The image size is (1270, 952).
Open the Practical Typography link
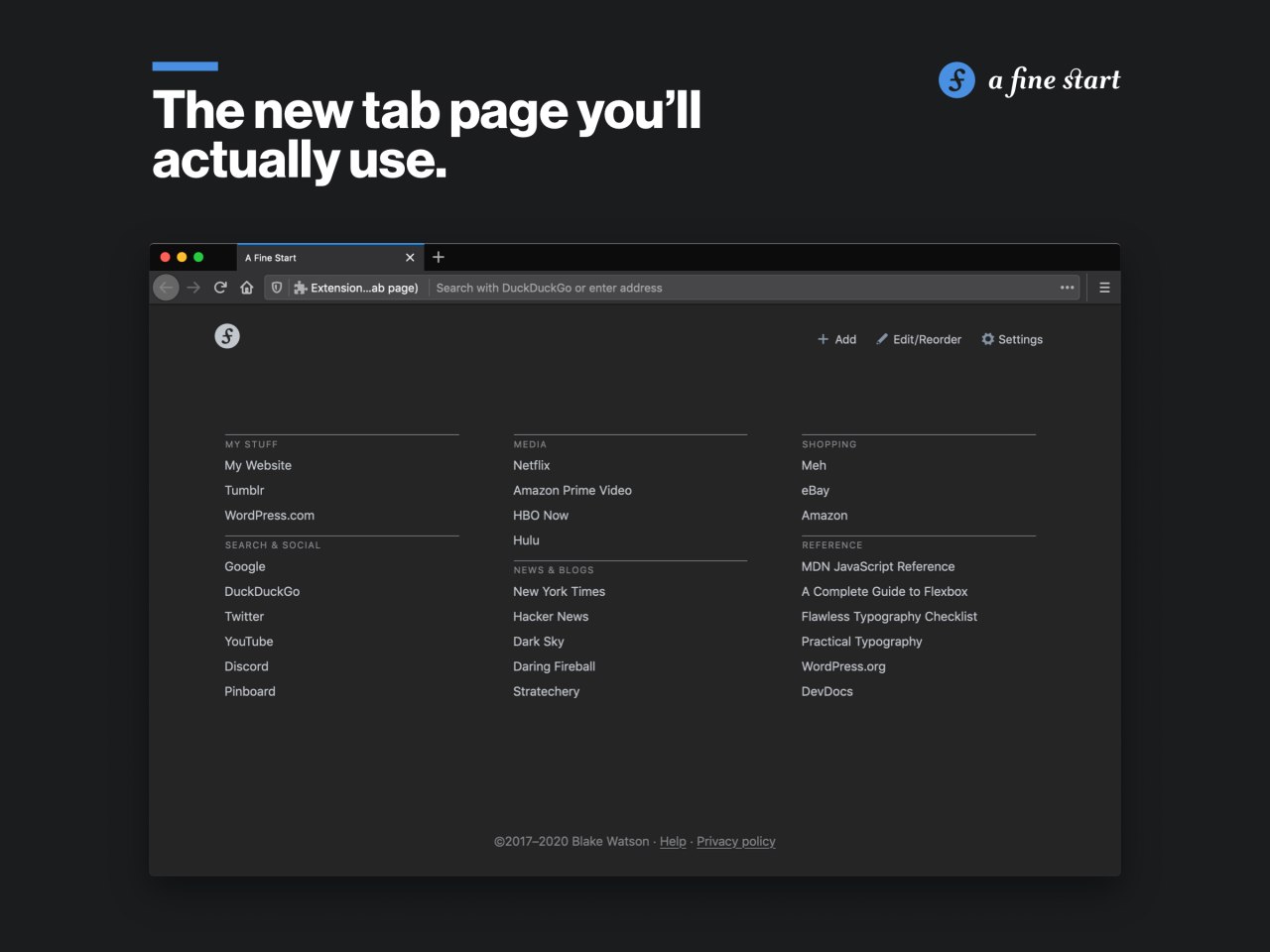point(862,642)
